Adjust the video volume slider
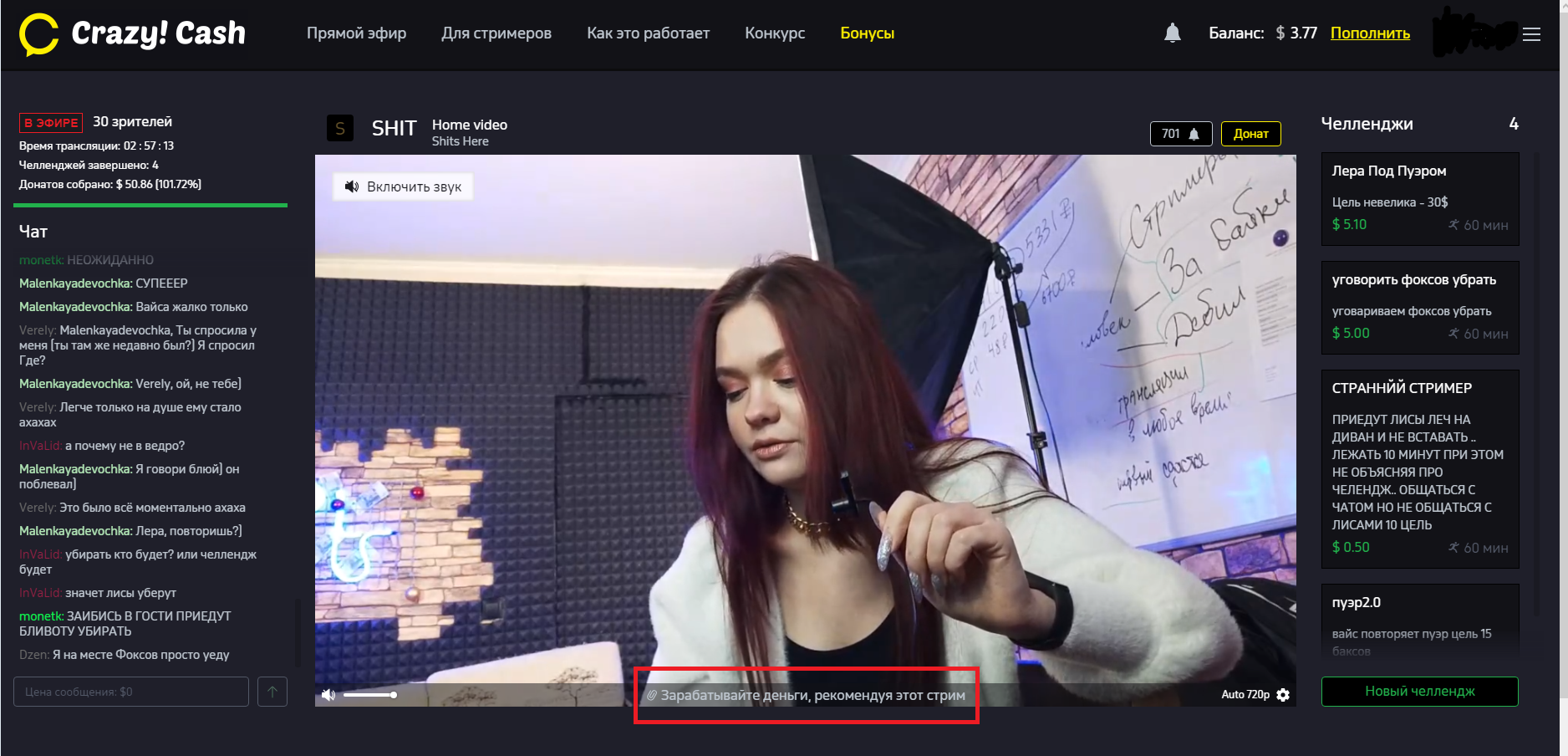1568x756 pixels. [369, 695]
